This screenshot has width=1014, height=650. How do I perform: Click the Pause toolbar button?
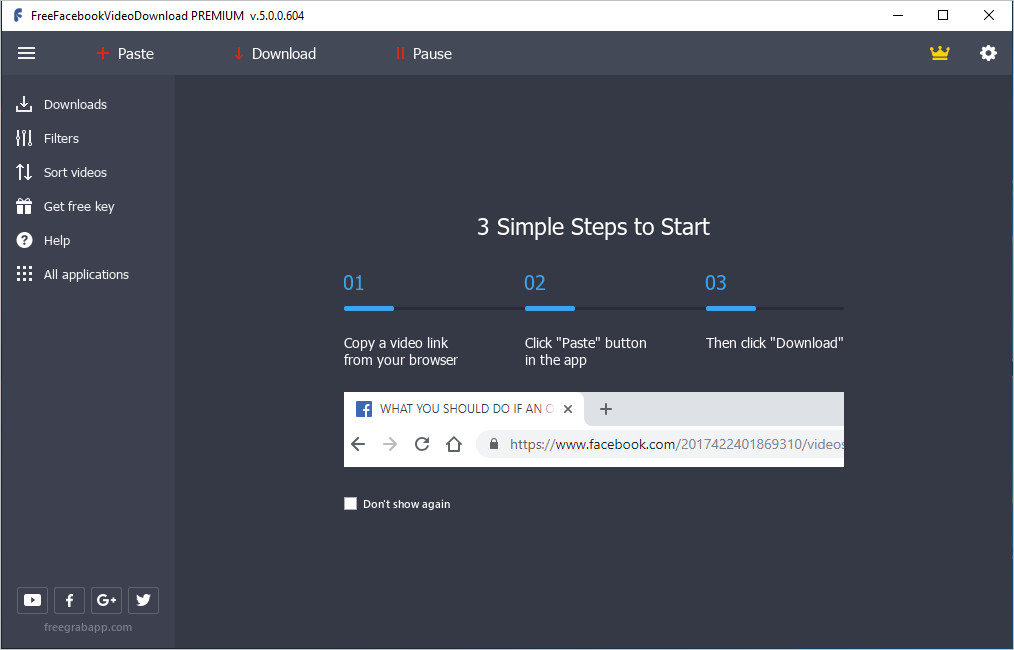424,54
